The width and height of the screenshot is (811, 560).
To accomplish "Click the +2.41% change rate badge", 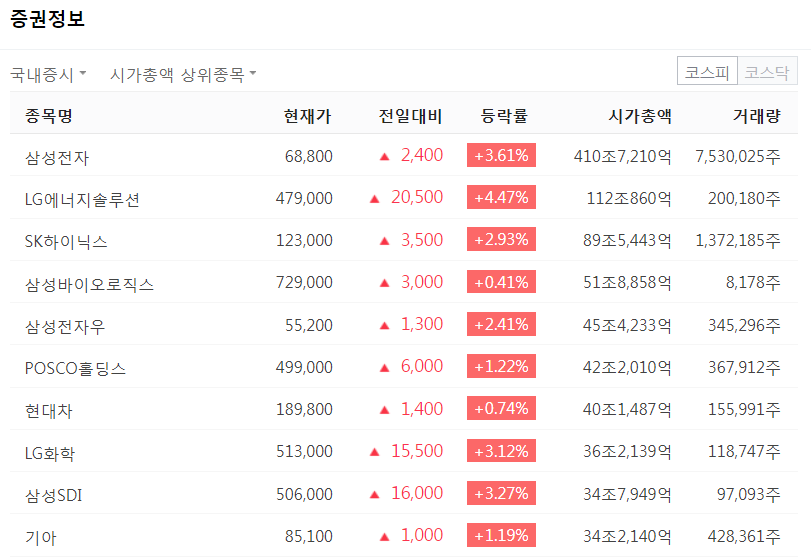I will point(501,324).
